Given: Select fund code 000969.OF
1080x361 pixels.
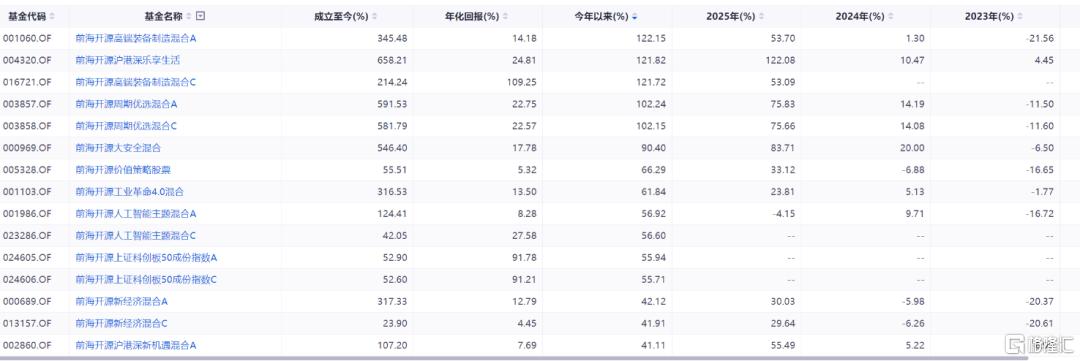Looking at the screenshot, I should click(x=28, y=148).
